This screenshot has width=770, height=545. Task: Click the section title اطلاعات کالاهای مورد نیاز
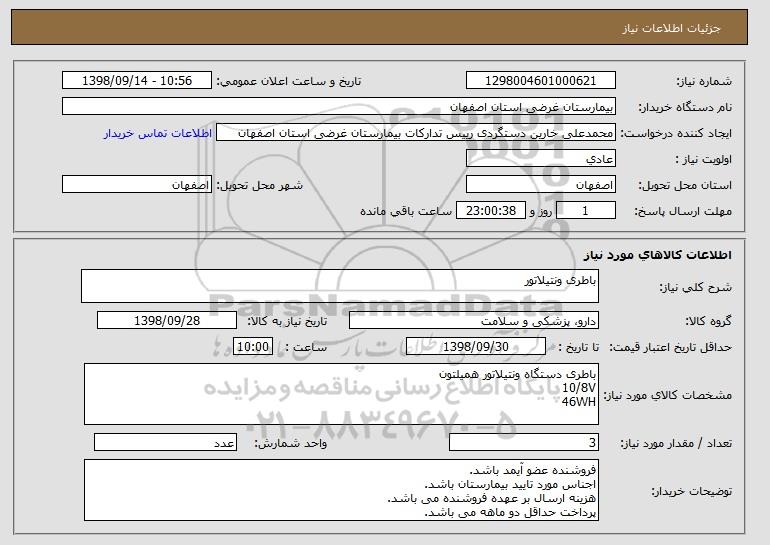658,254
